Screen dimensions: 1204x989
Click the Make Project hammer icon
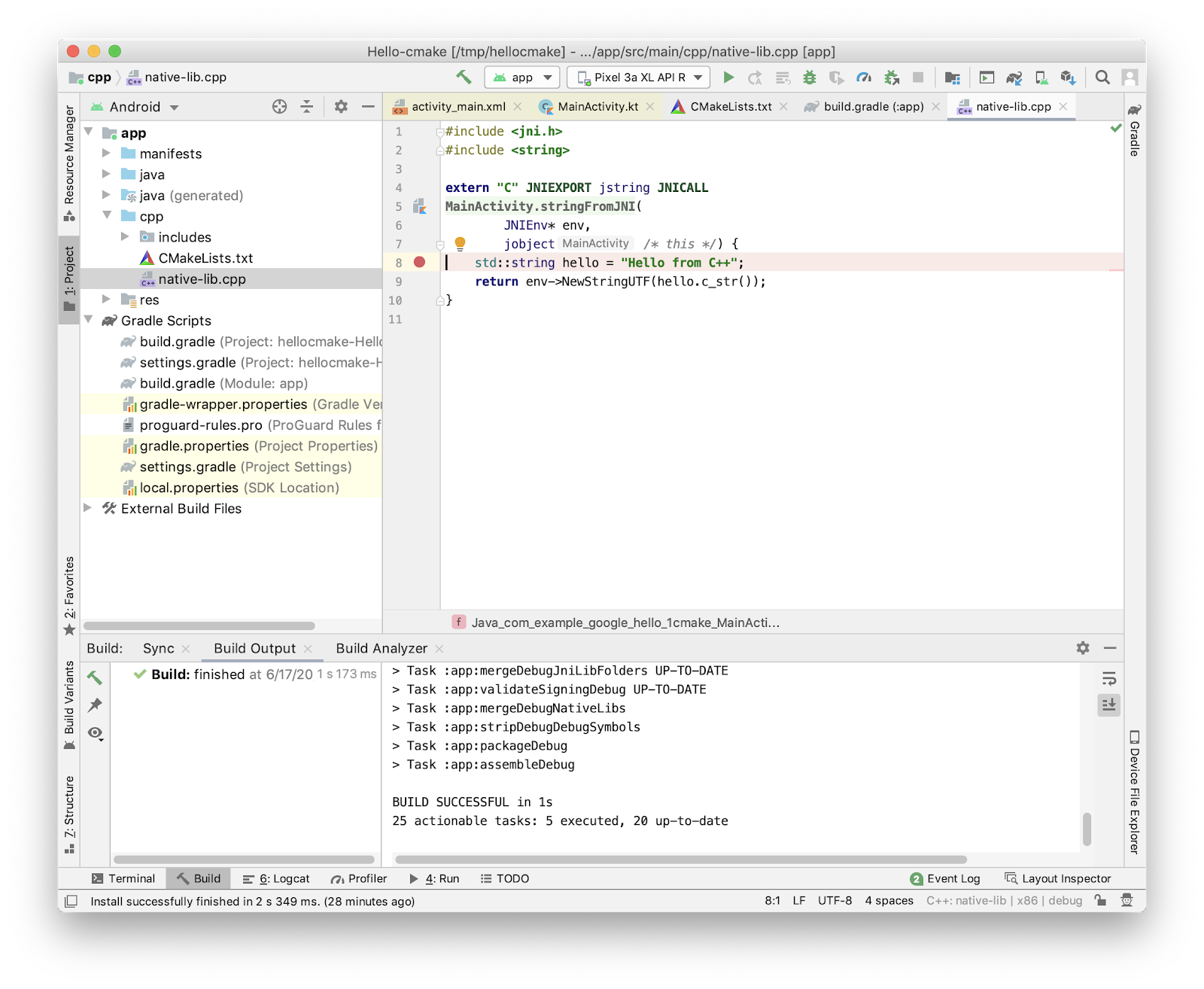point(464,77)
